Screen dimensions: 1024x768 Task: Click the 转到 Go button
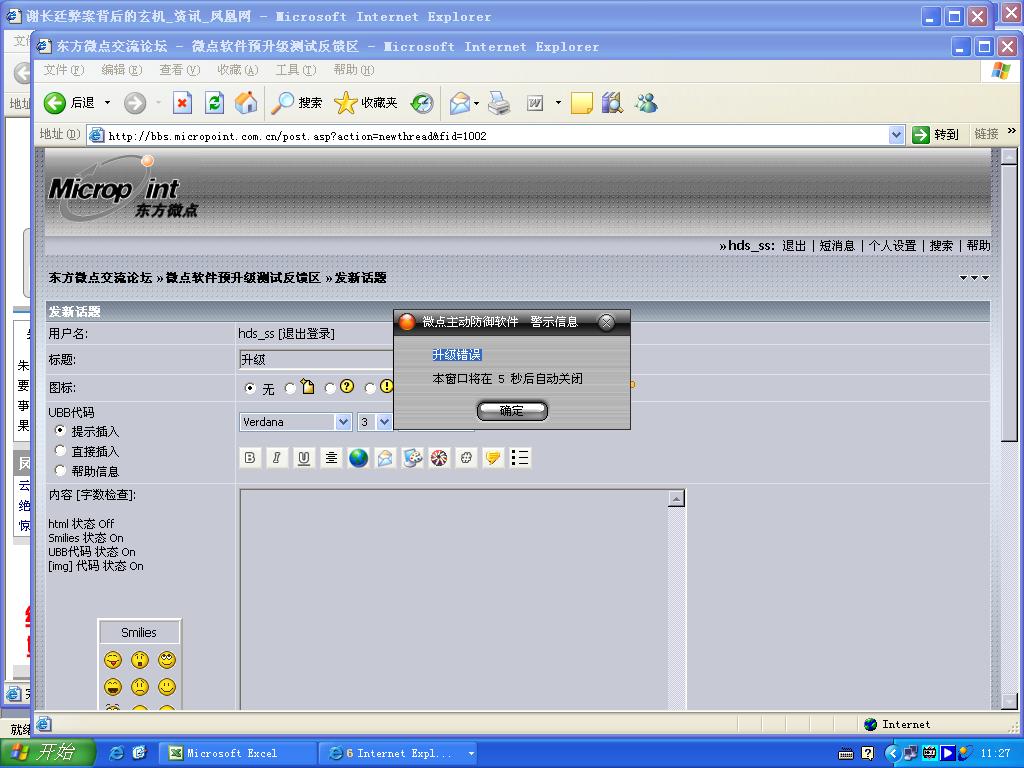936,135
